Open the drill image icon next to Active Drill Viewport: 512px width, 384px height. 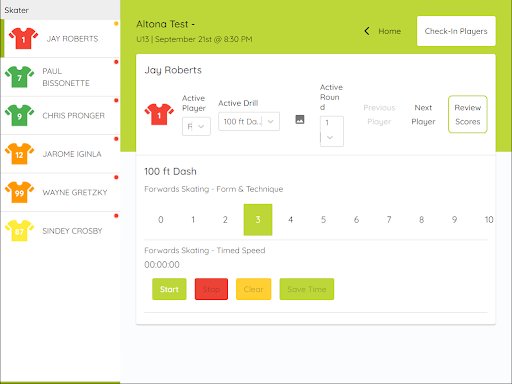(x=300, y=119)
